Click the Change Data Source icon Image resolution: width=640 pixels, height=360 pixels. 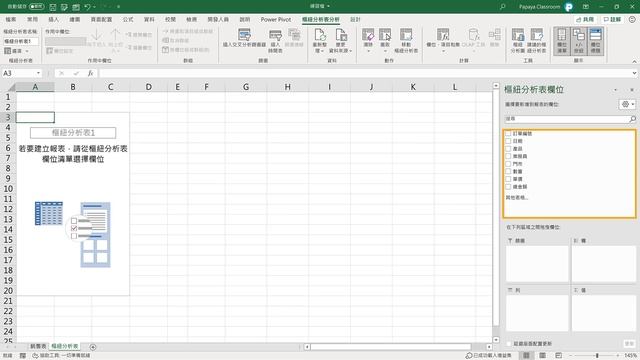pos(340,35)
